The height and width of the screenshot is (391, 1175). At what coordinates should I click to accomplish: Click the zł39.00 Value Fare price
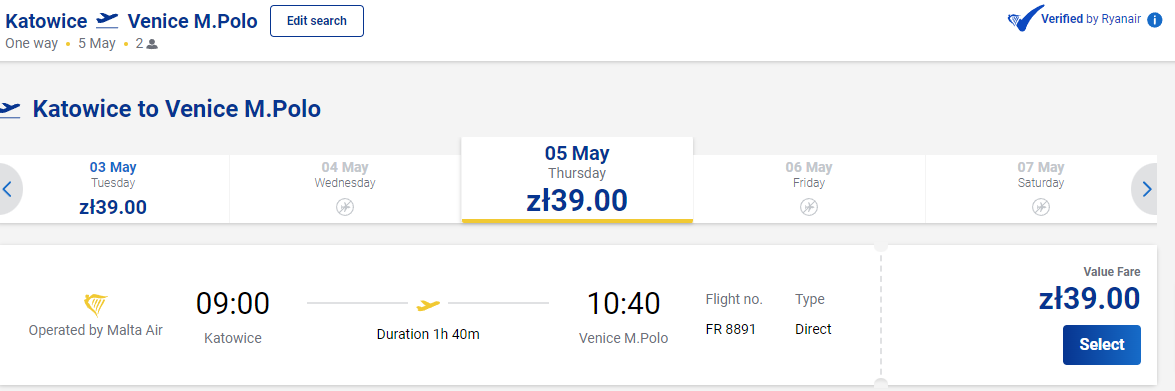pyautogui.click(x=1090, y=299)
